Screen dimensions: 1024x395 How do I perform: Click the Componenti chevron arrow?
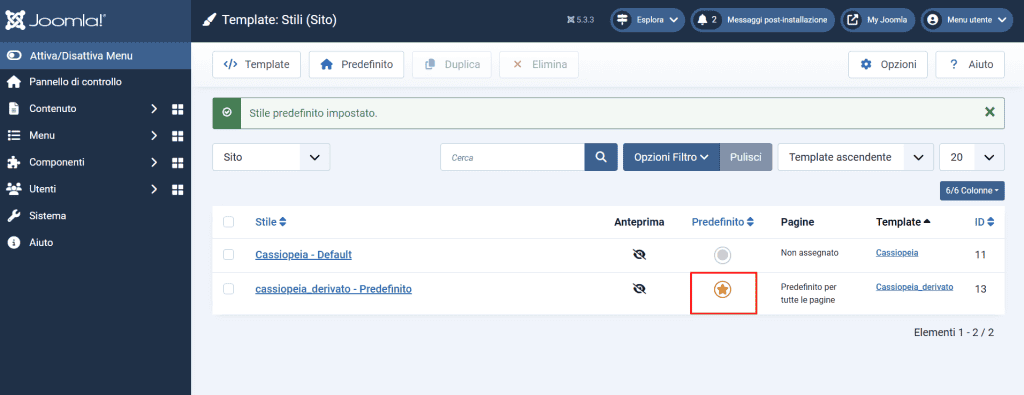[154, 162]
